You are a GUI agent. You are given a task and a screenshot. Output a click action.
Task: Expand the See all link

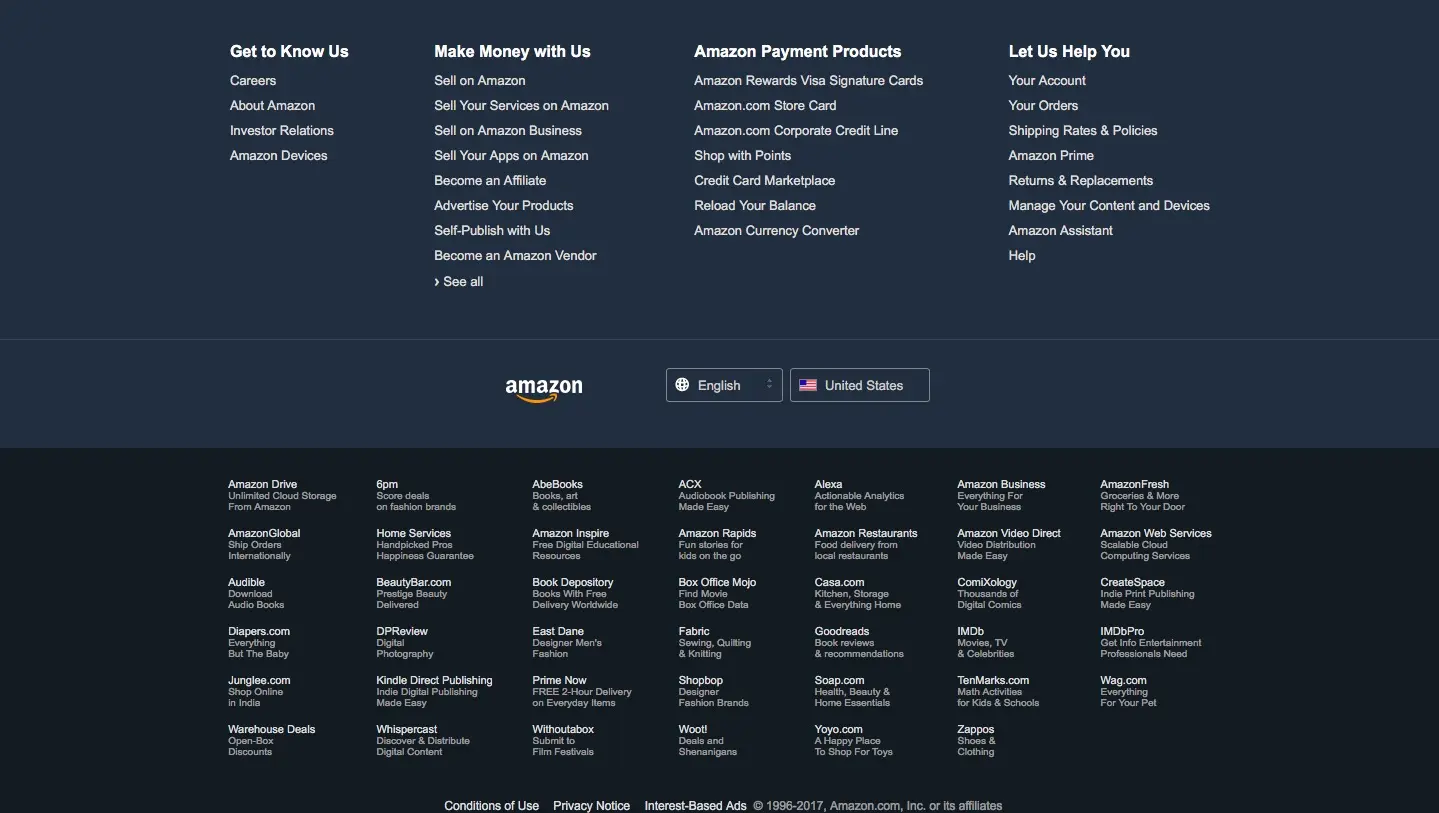click(459, 282)
